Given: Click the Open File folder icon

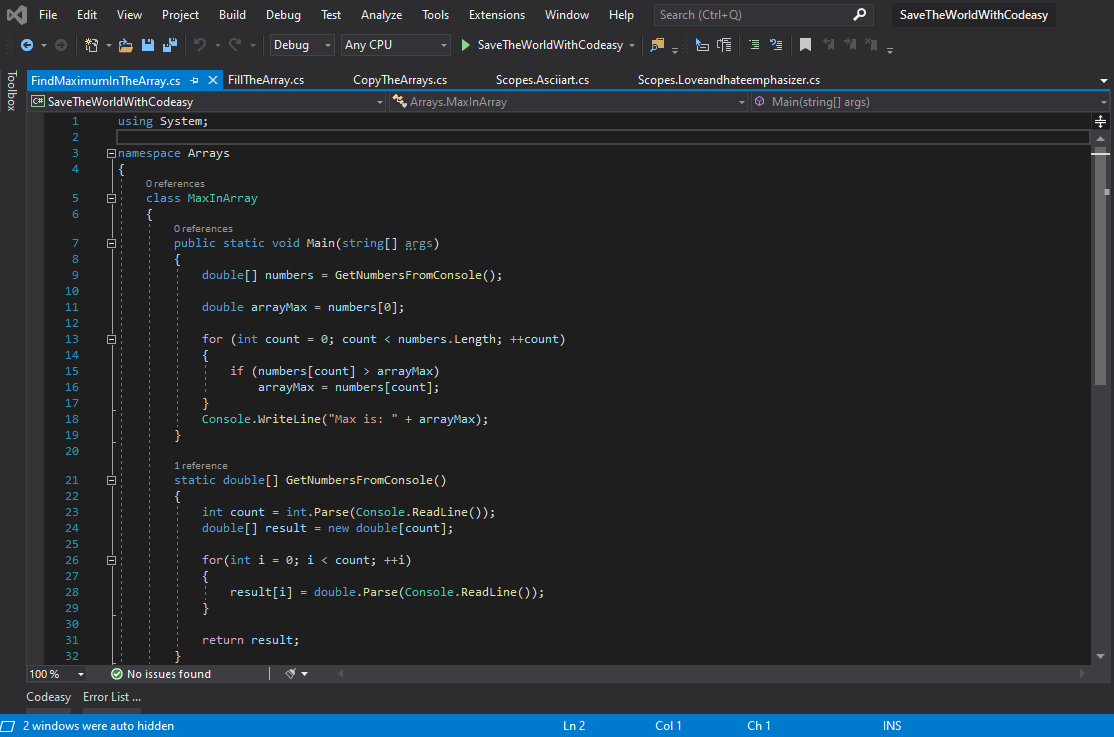Looking at the screenshot, I should pyautogui.click(x=126, y=45).
